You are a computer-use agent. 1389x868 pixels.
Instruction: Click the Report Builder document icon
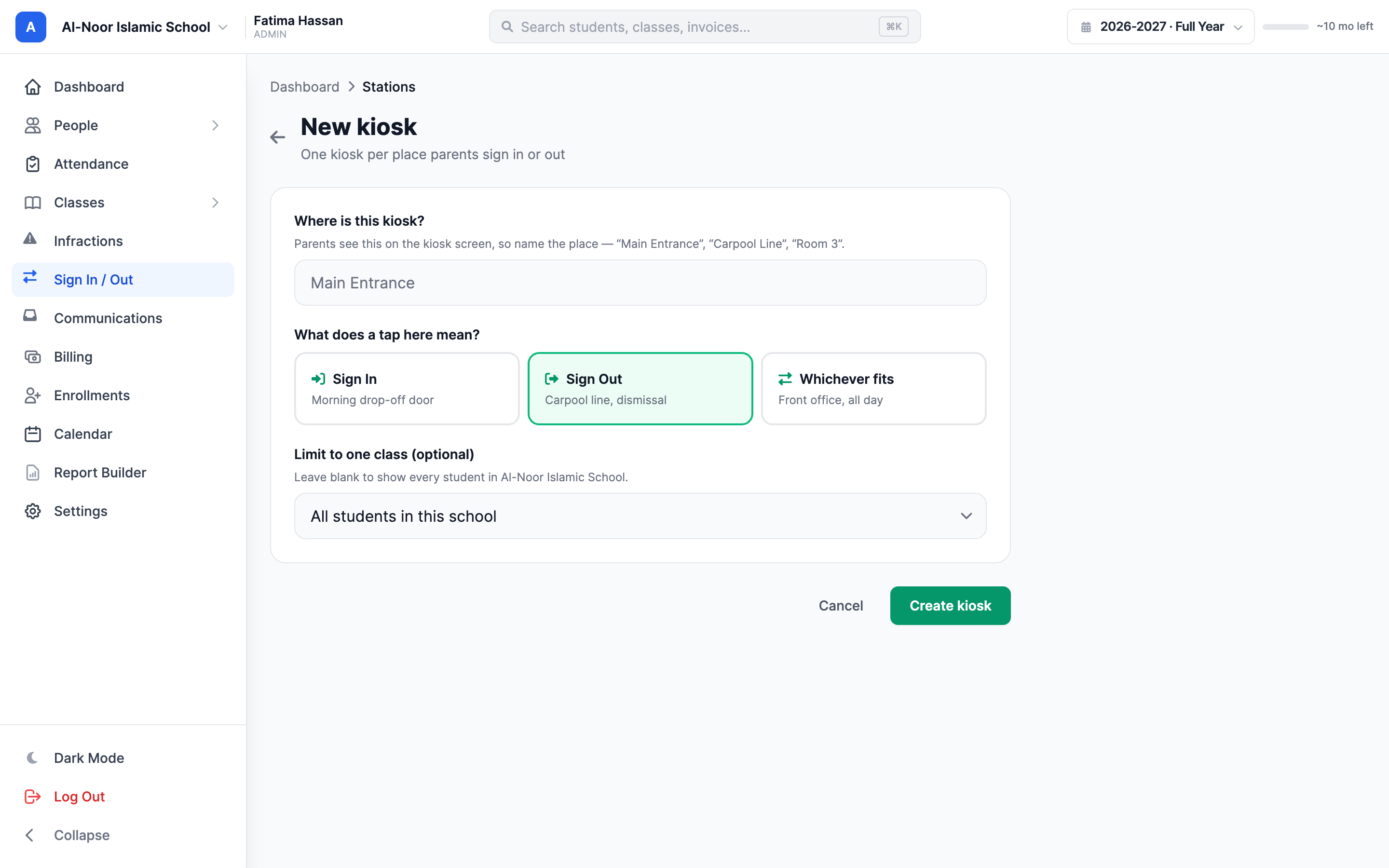[33, 473]
